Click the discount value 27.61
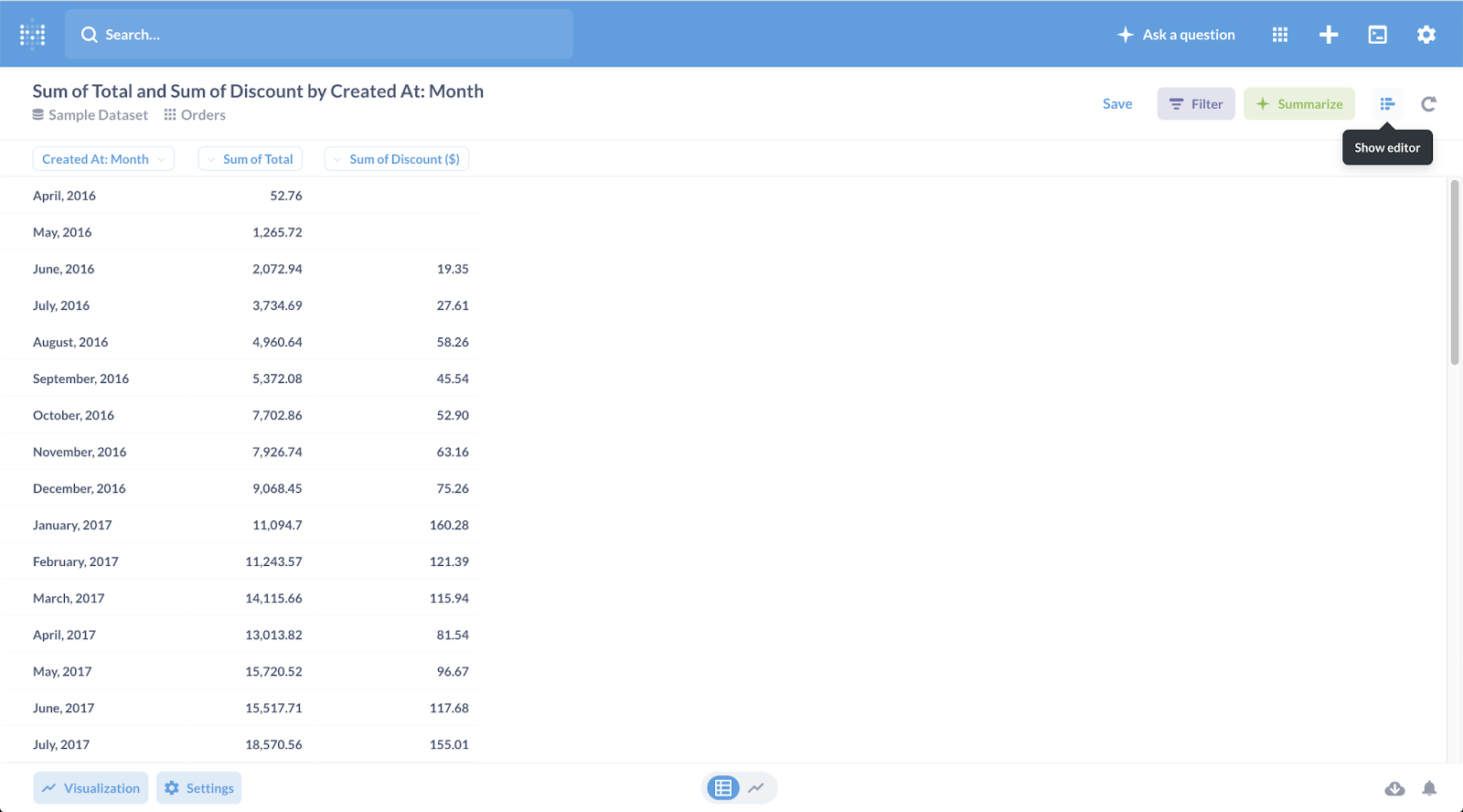The image size is (1463, 812). tap(453, 305)
